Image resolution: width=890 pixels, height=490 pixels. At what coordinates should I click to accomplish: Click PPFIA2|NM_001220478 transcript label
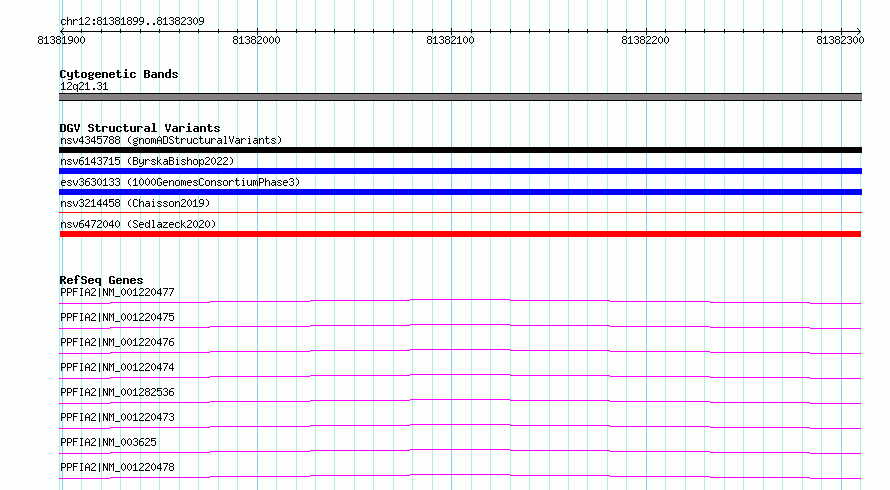point(117,467)
